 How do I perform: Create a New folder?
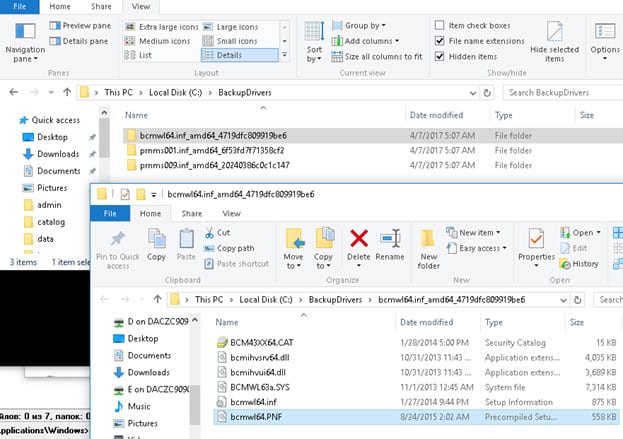coord(428,249)
